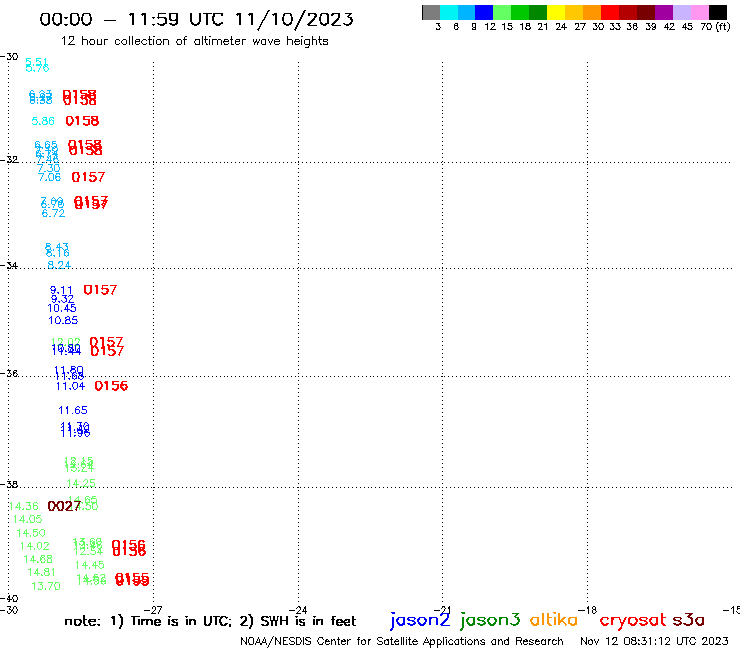Viewport: 740px width, 650px height.
Task: Click the wave height value 14.45
Action: pyautogui.click(x=90, y=565)
